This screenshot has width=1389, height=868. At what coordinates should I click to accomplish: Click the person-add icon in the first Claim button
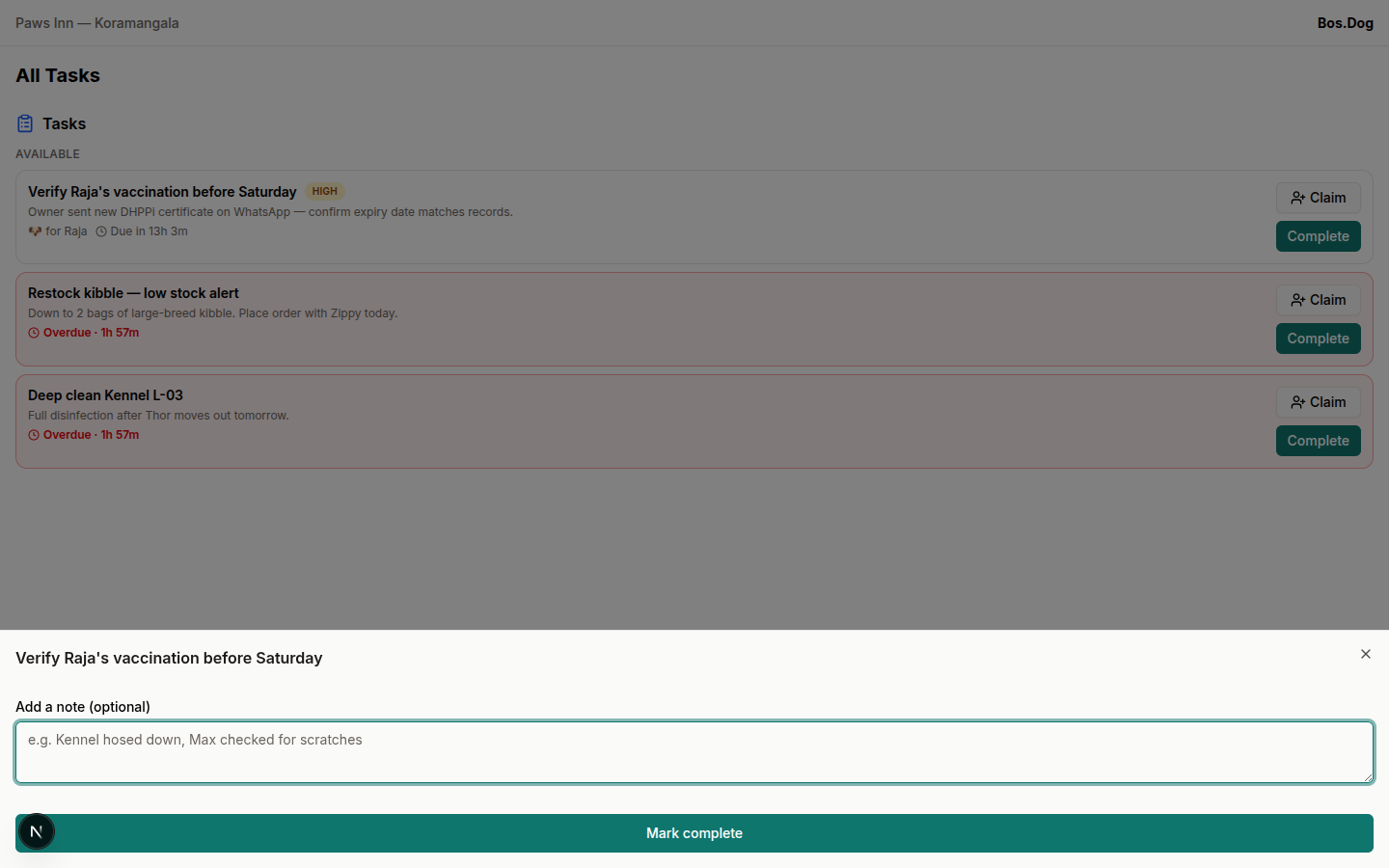(x=1295, y=197)
